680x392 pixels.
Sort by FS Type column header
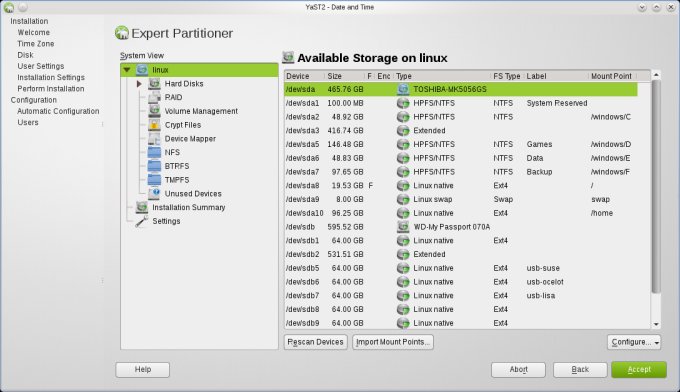pyautogui.click(x=507, y=76)
